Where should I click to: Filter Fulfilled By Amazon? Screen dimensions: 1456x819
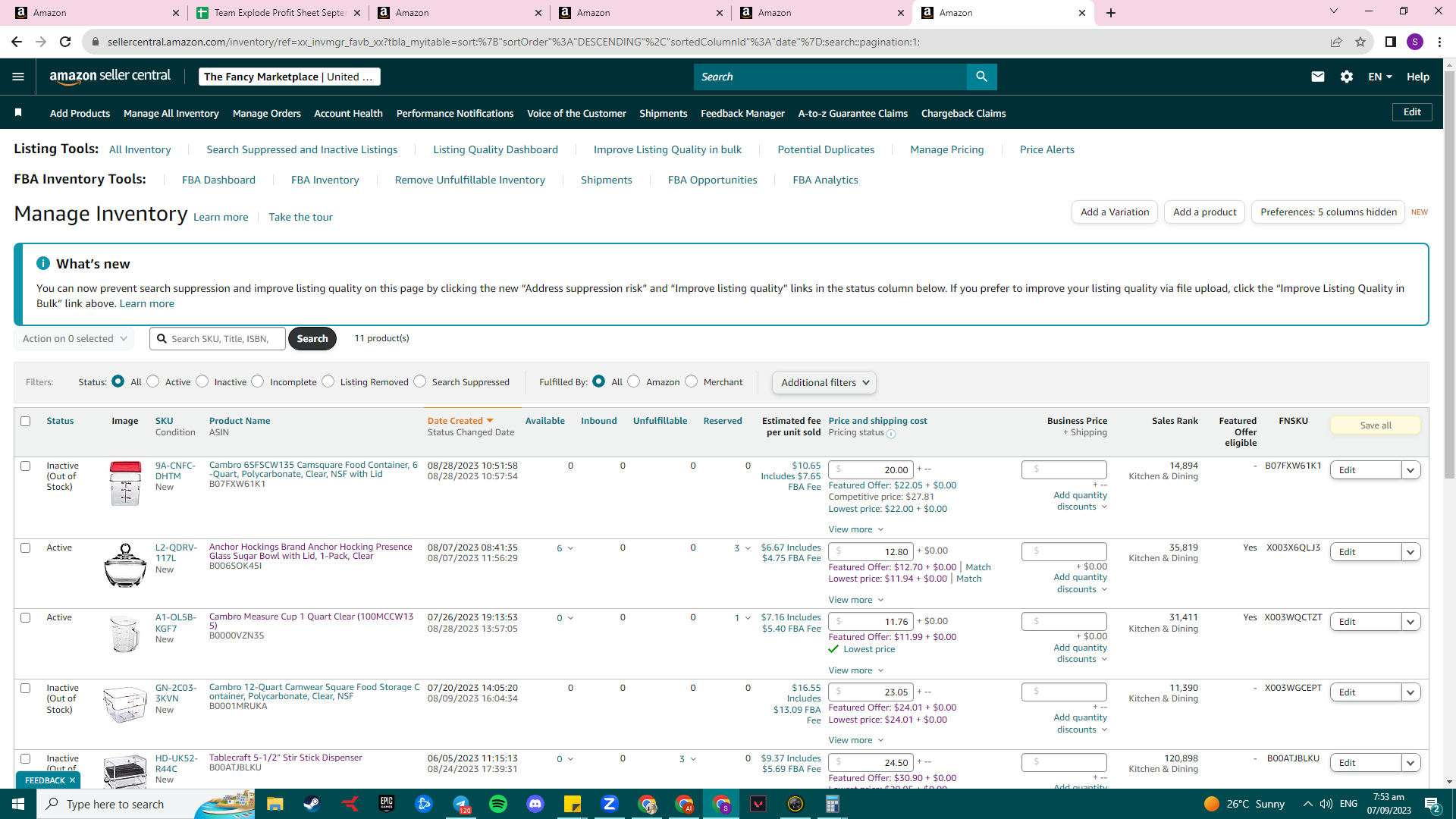coord(634,381)
